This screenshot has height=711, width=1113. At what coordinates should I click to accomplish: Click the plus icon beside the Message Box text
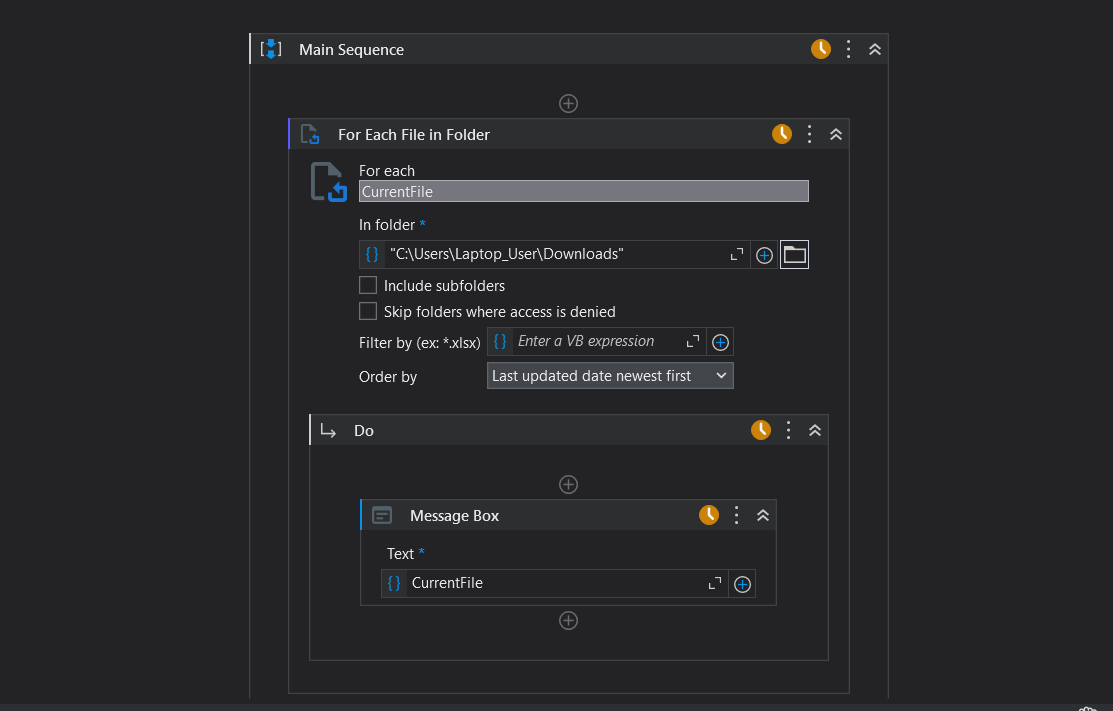coord(742,584)
